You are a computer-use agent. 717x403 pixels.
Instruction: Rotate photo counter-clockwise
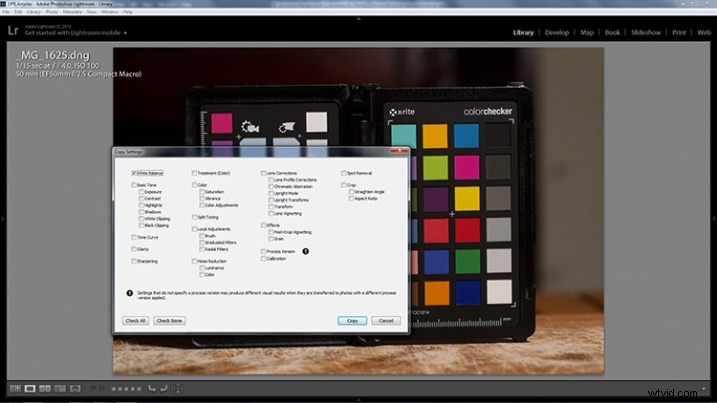[x=152, y=388]
